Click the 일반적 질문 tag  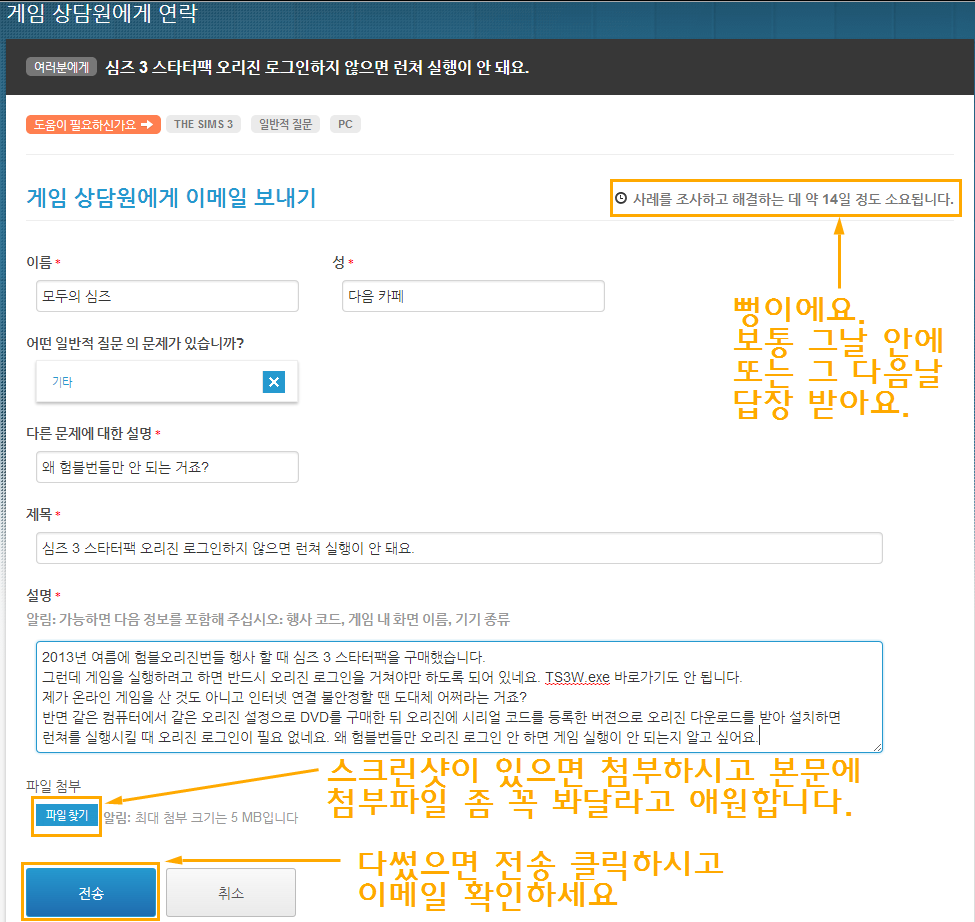tap(285, 124)
